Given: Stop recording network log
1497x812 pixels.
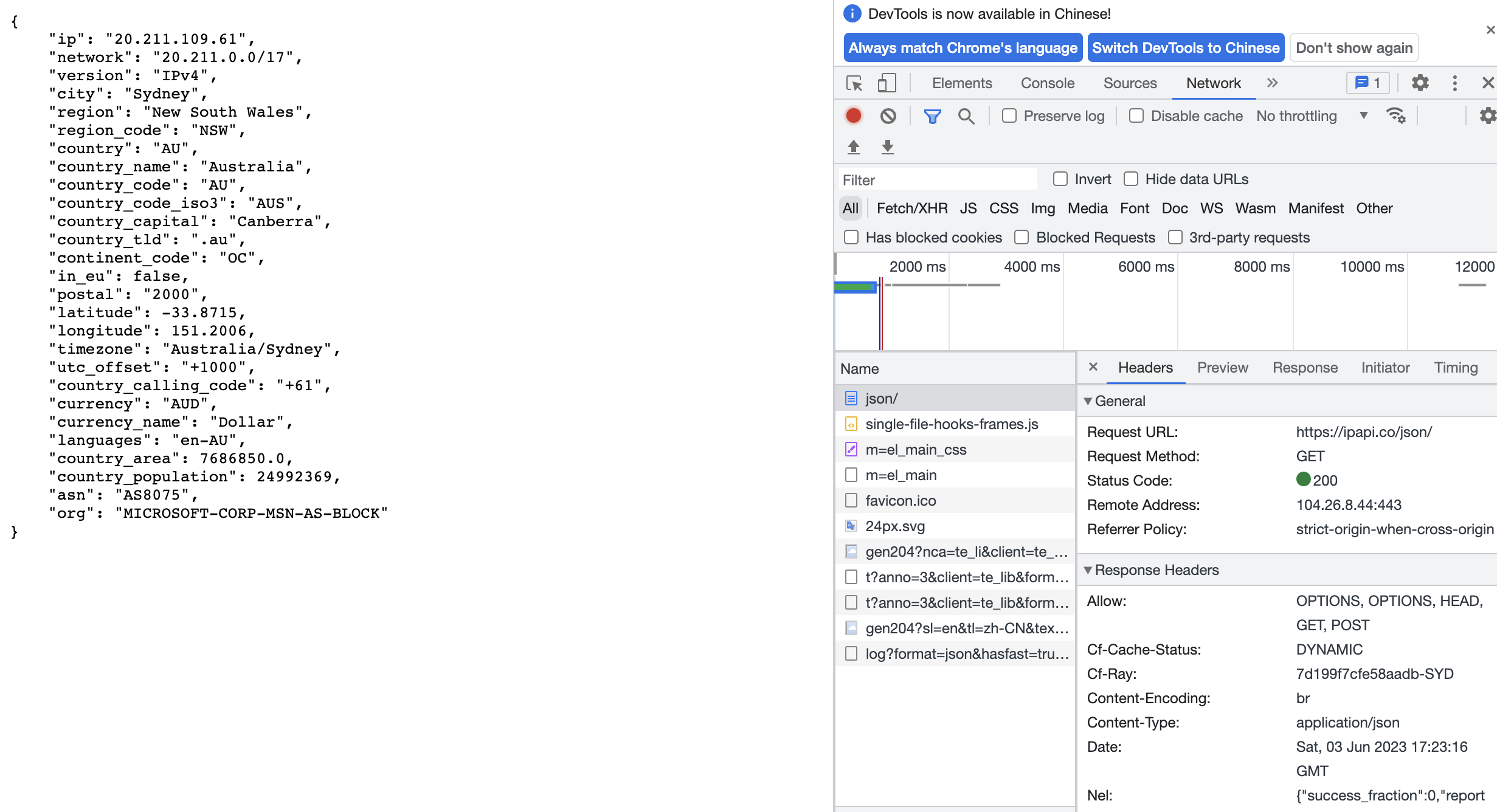Looking at the screenshot, I should click(x=852, y=115).
